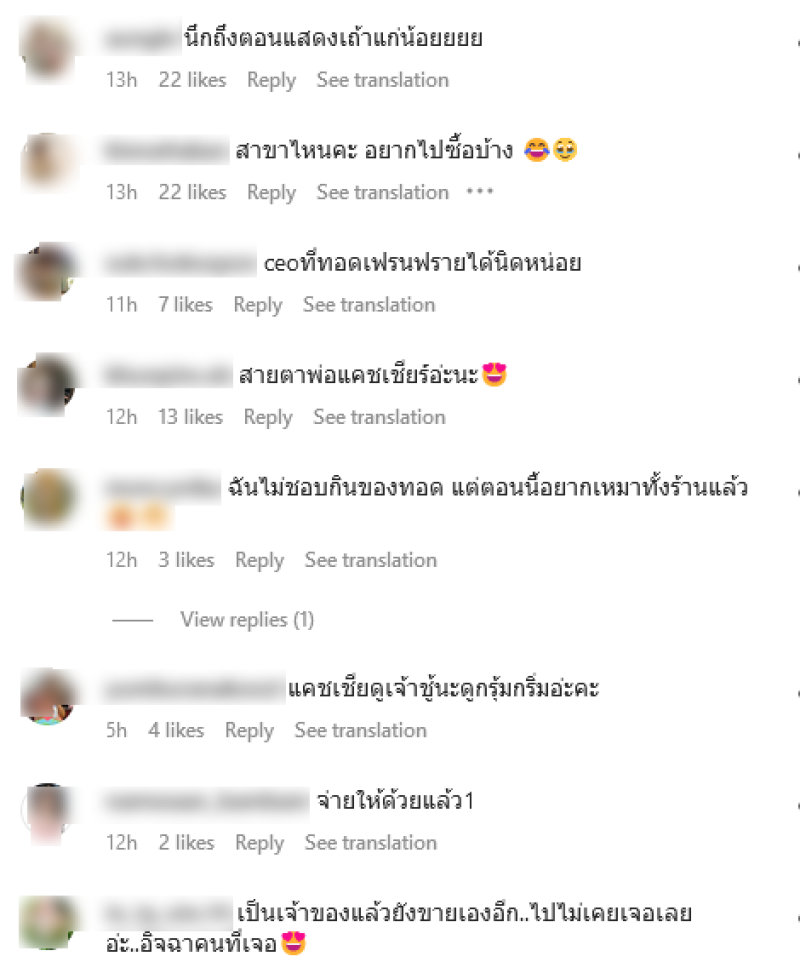The image size is (800, 962).
Task: Click the 13h timestamp on first comment
Action: (x=121, y=80)
